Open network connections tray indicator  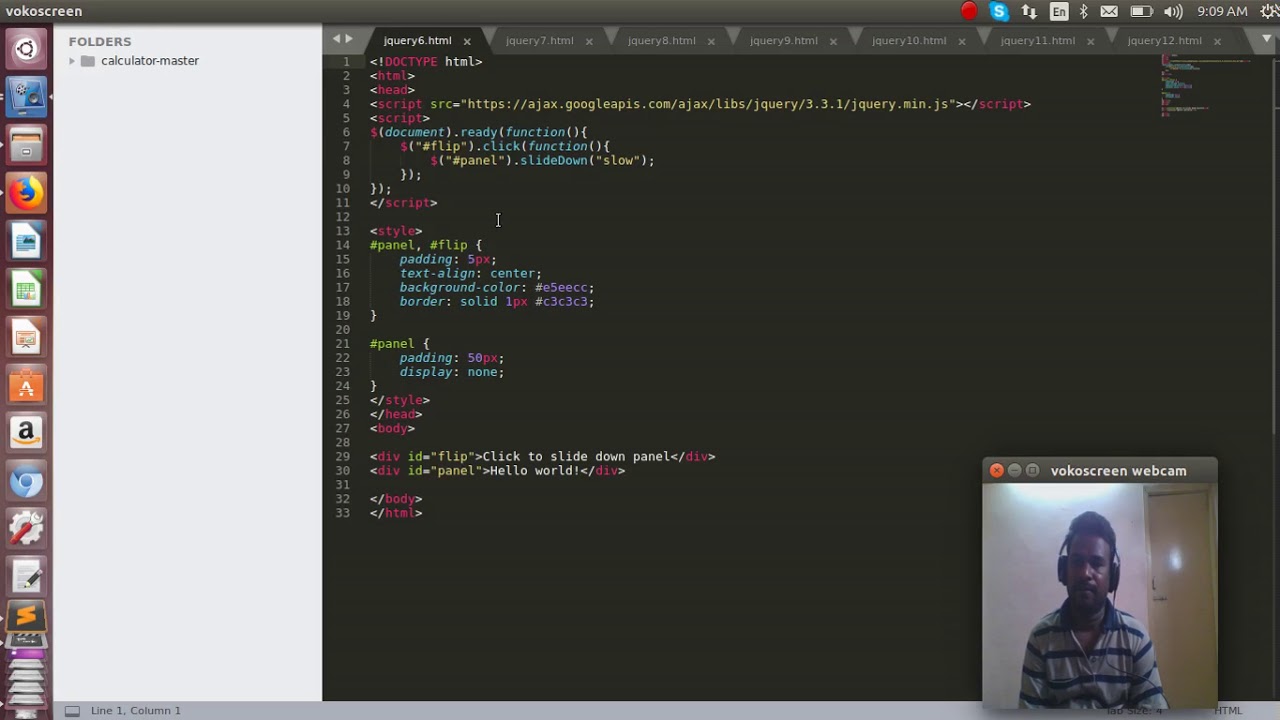[1029, 11]
